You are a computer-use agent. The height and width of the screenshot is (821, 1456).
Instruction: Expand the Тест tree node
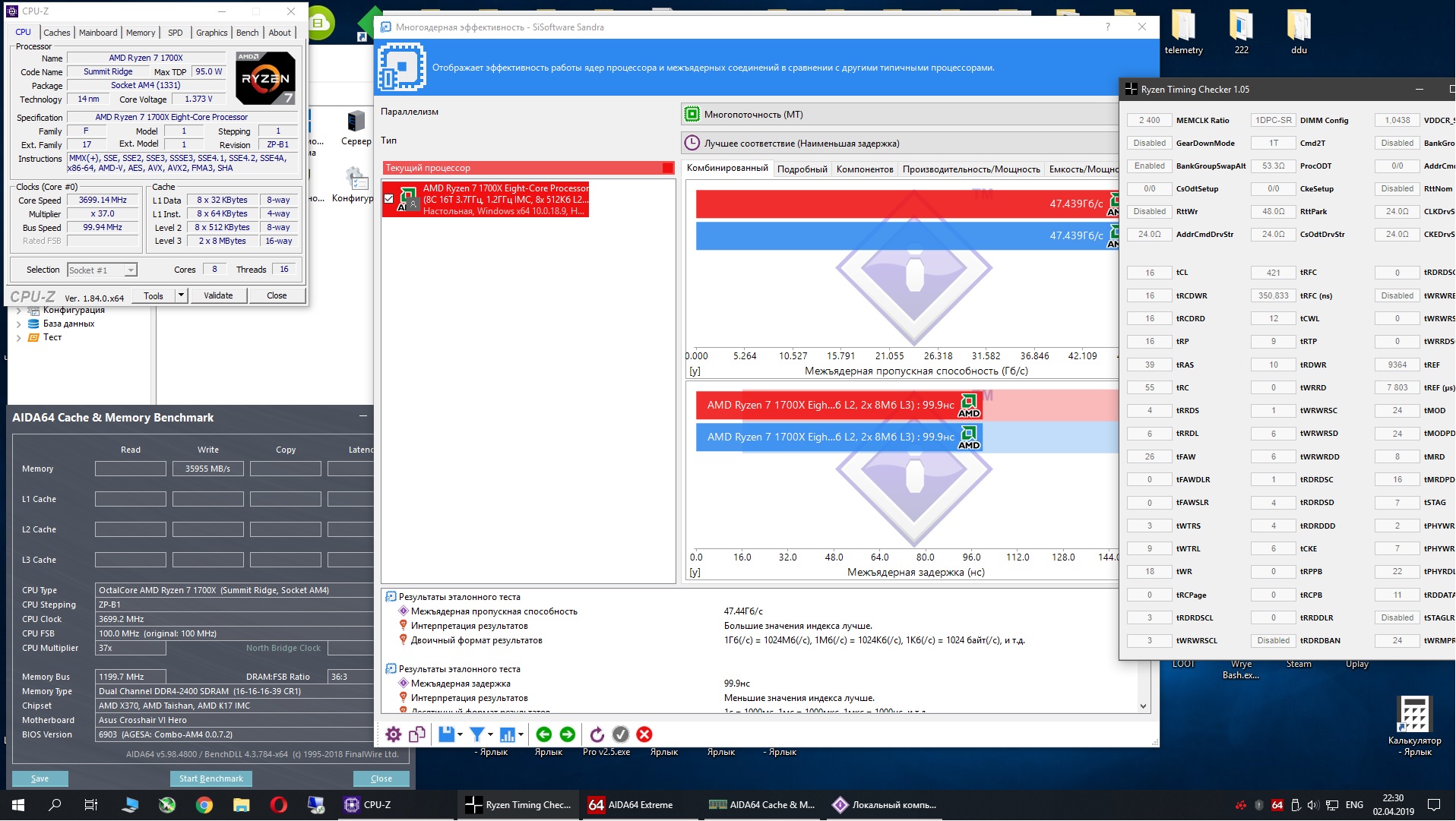click(19, 337)
